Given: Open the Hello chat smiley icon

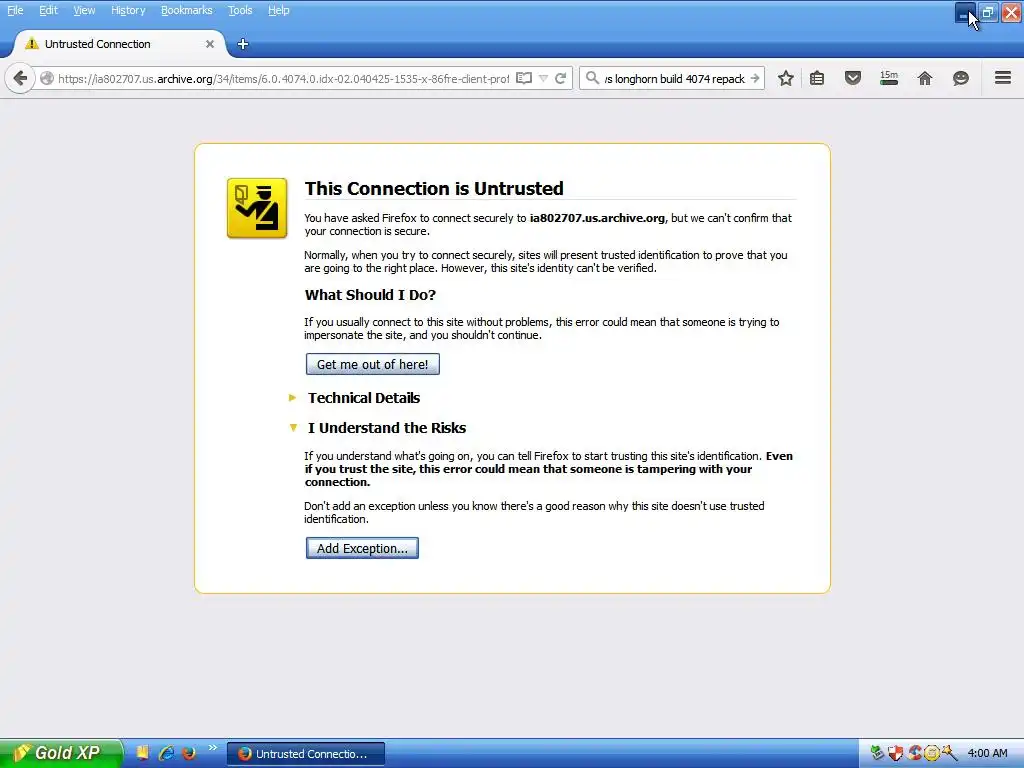Looking at the screenshot, I should (x=961, y=78).
